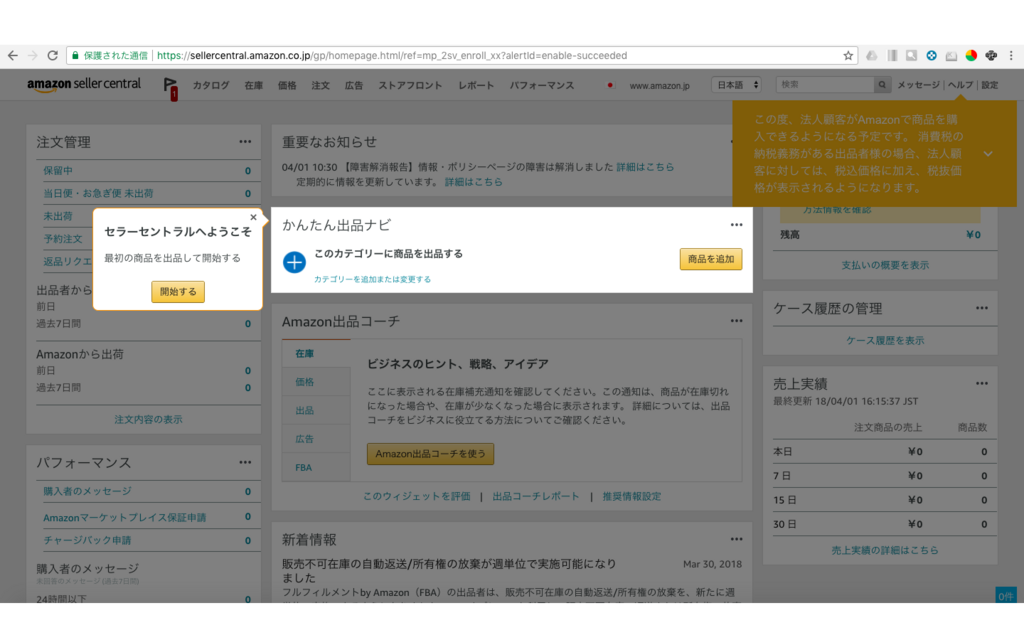Click 推奨情報設定 link
The height and width of the screenshot is (640, 1024).
coord(632,496)
